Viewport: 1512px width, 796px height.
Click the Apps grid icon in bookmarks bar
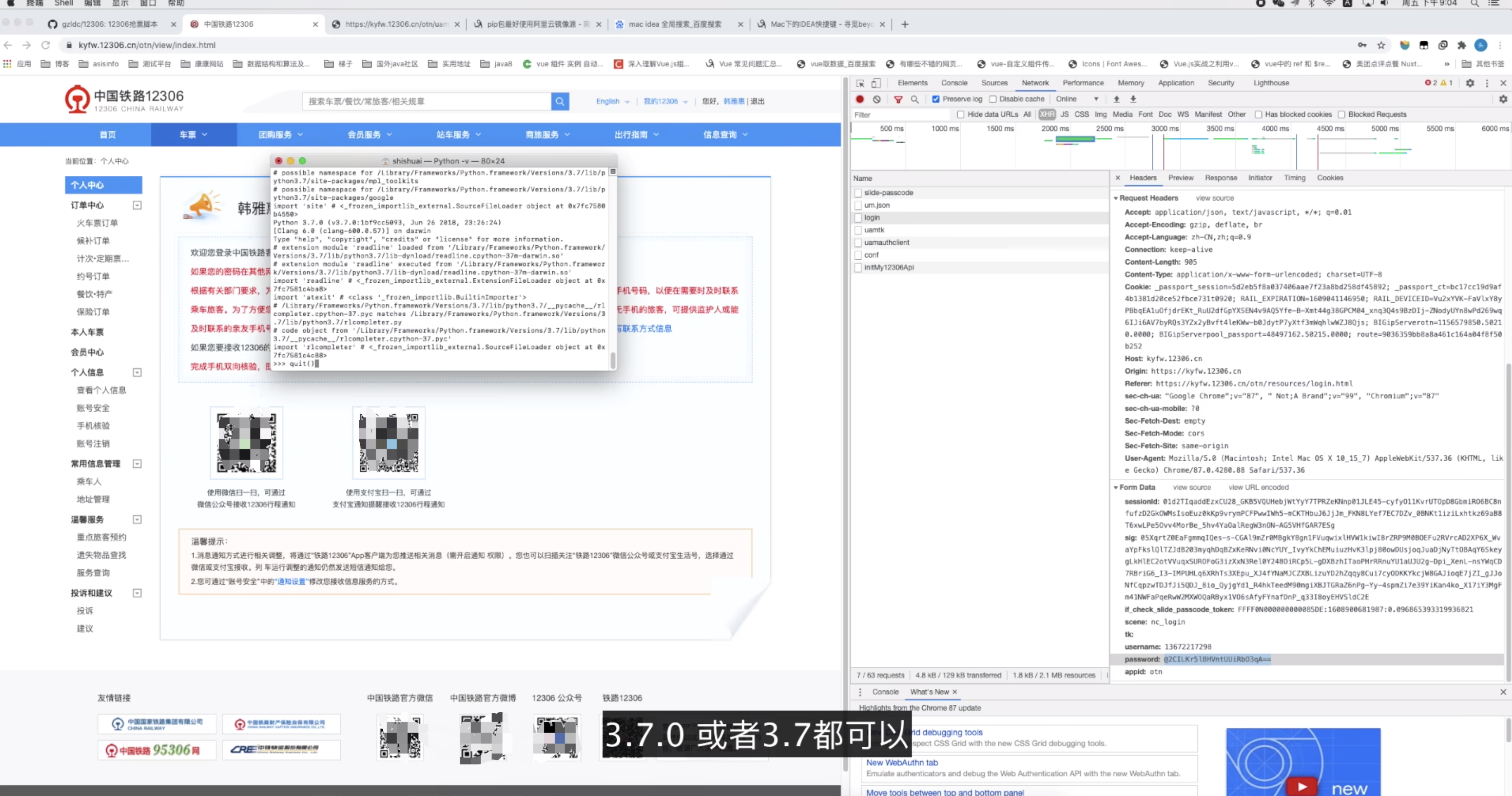(7, 64)
